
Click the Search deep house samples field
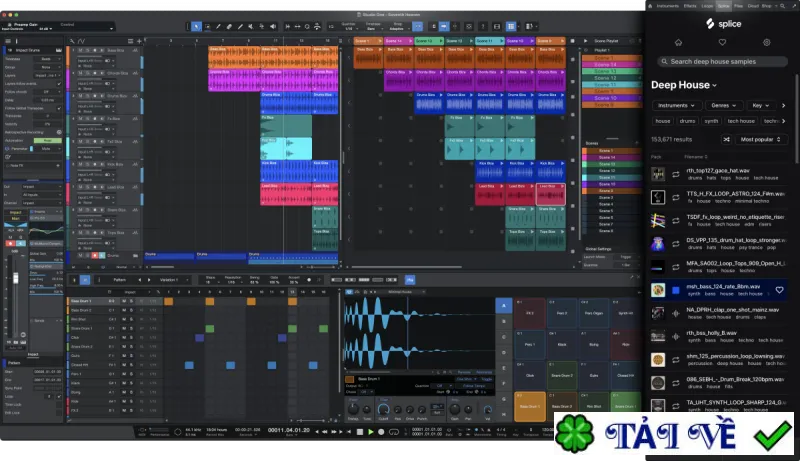[x=722, y=61]
